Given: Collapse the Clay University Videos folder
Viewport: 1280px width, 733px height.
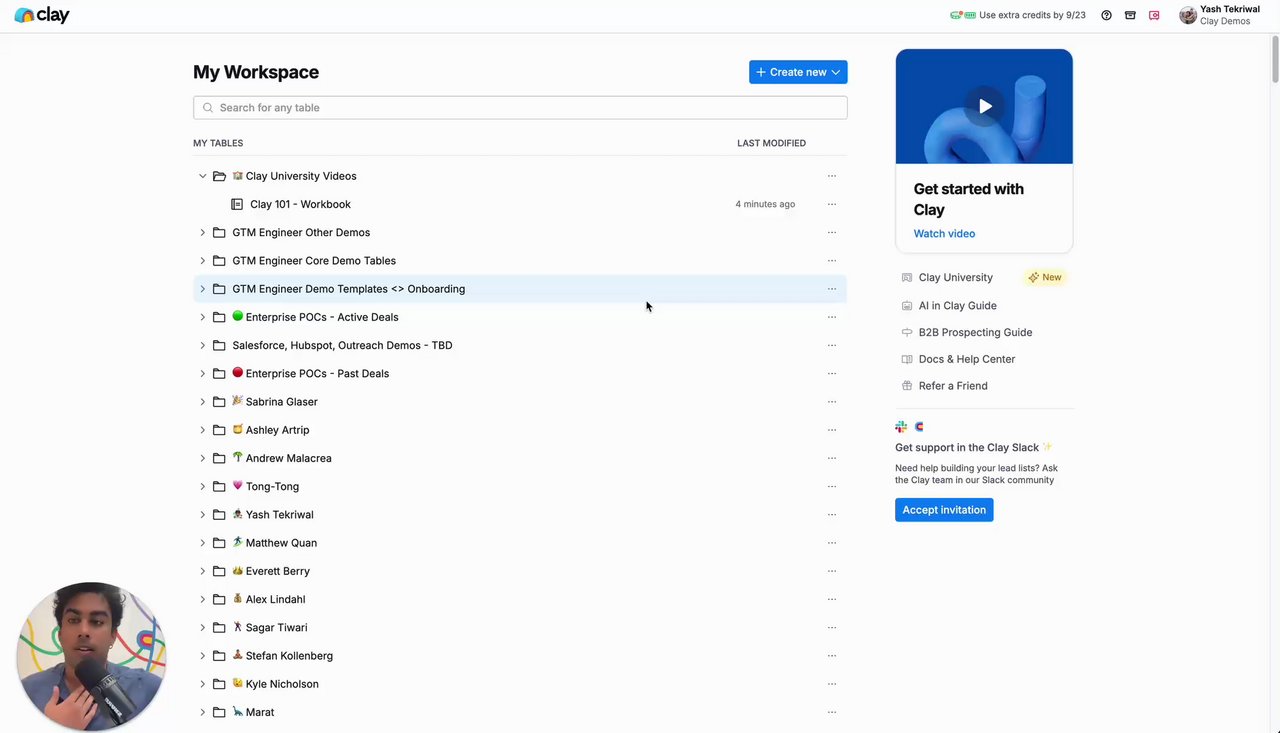Looking at the screenshot, I should tap(202, 176).
